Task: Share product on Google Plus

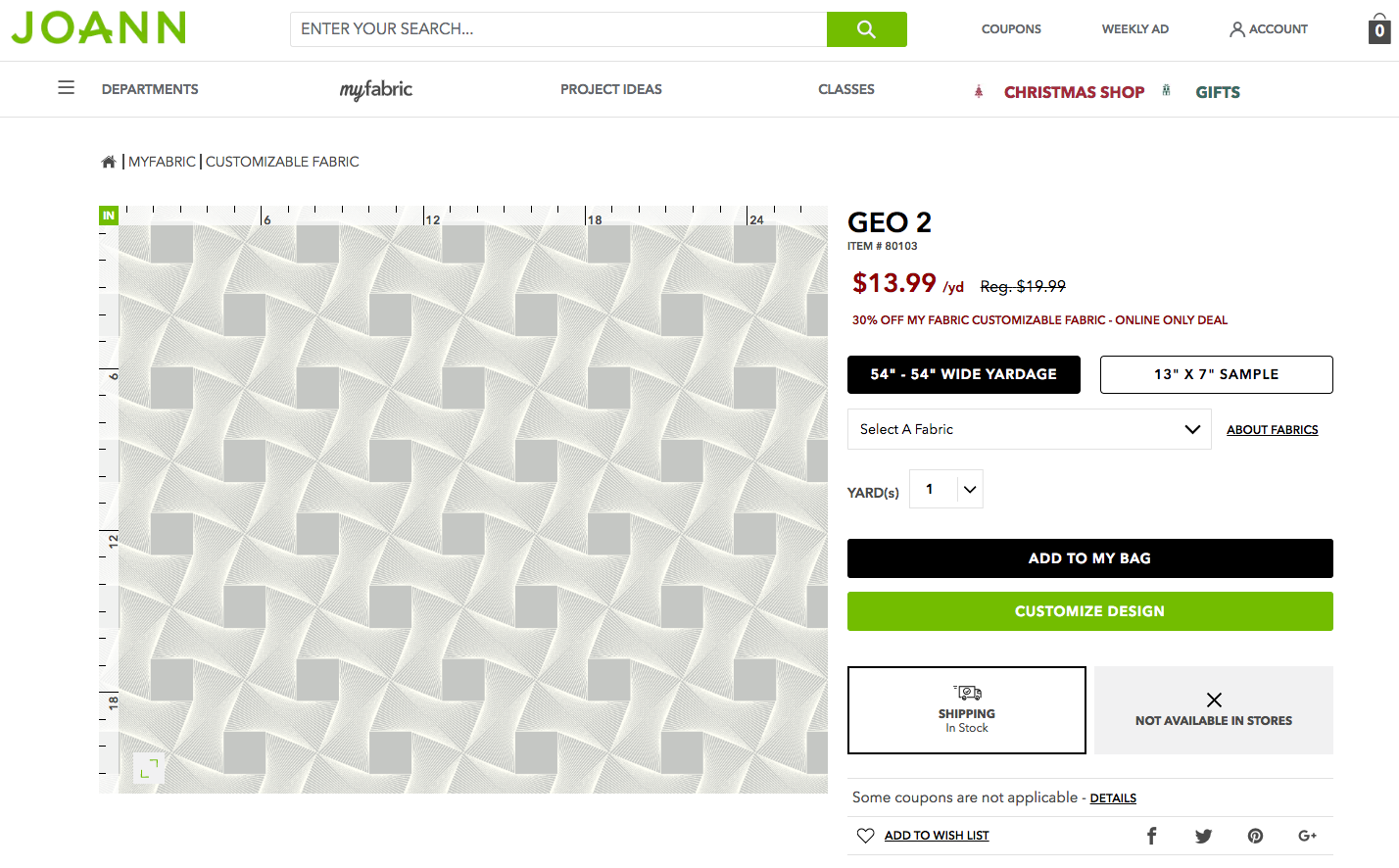Action: pos(1307,836)
